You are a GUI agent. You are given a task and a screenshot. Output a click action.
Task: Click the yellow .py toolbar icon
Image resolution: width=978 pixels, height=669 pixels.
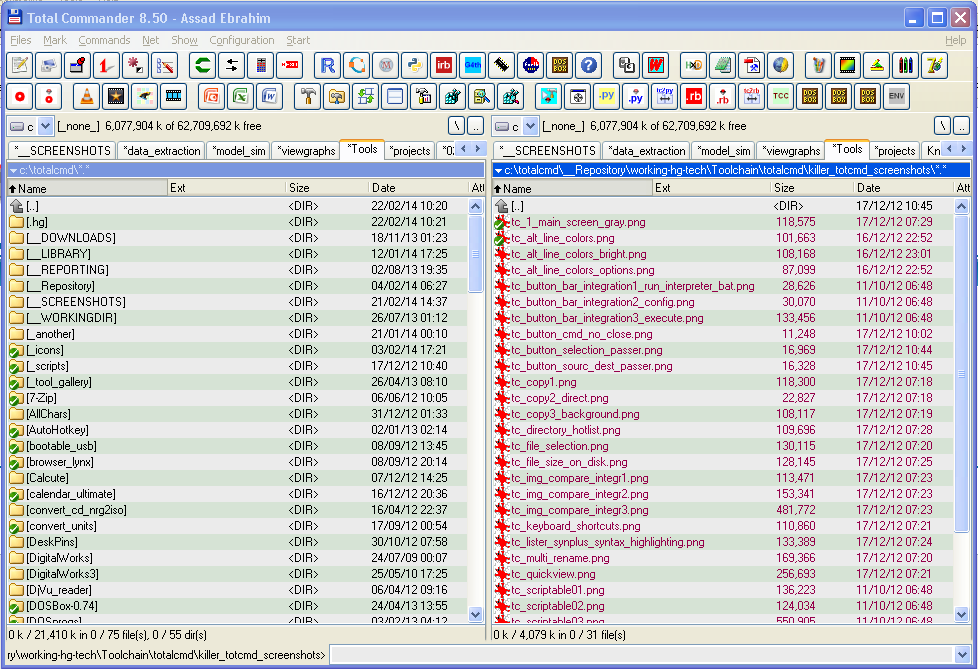(x=607, y=97)
